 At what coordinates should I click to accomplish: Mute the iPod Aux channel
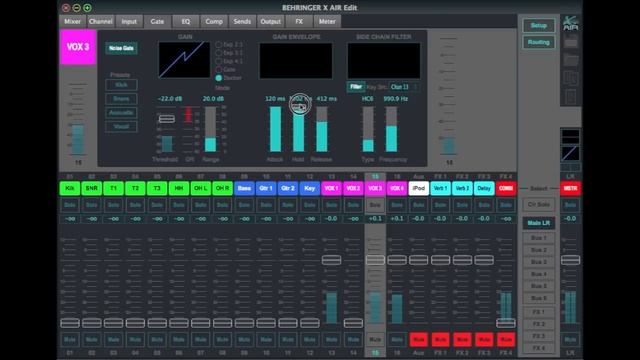click(418, 339)
